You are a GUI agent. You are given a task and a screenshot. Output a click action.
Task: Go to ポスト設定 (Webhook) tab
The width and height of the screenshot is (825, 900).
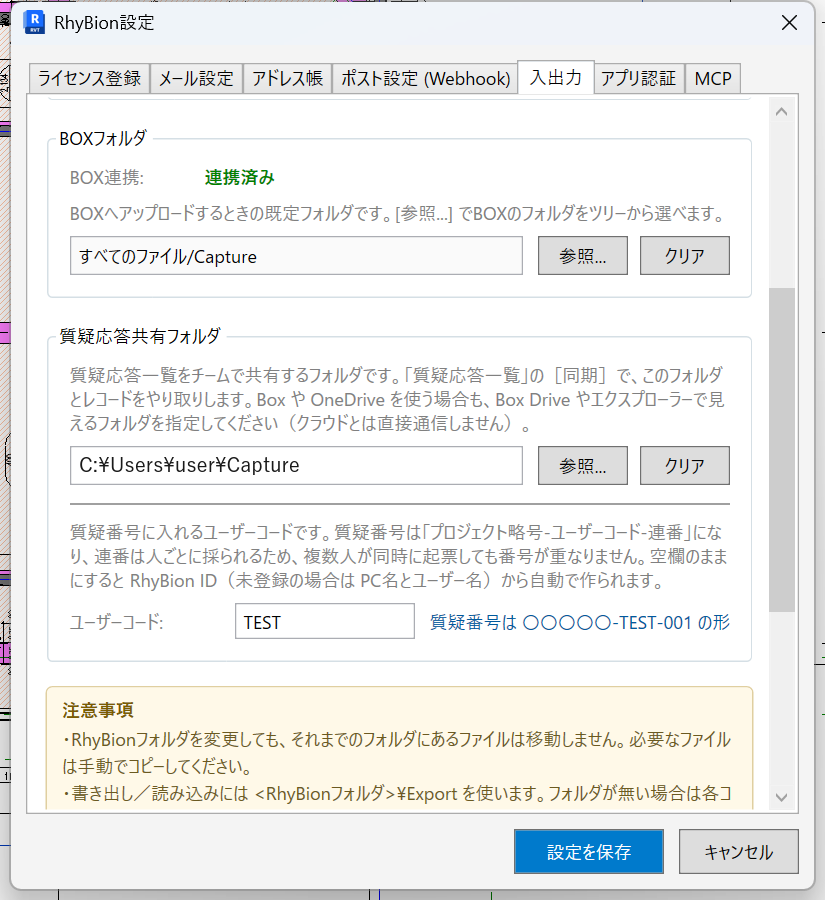tap(425, 78)
